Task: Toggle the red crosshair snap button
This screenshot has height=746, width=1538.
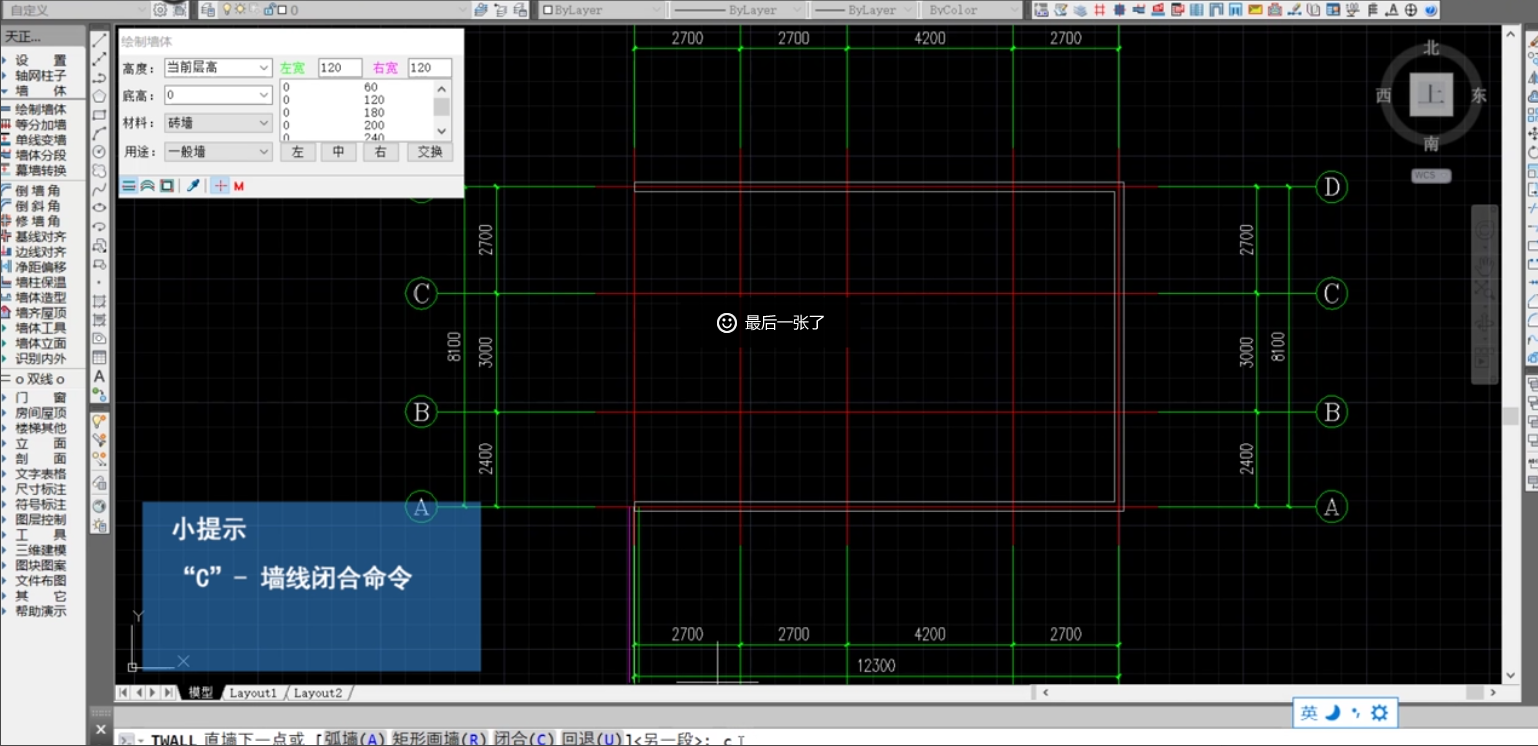Action: click(220, 186)
